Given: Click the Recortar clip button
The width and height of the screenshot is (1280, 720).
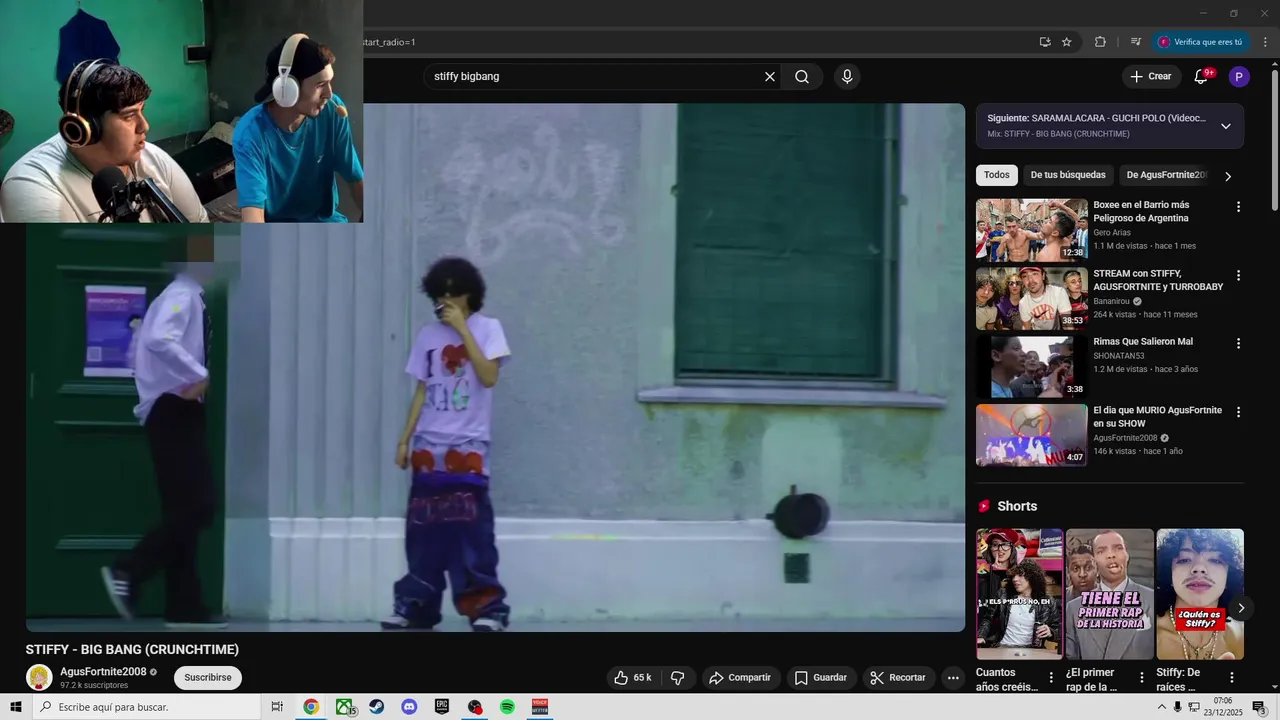Looking at the screenshot, I should click(898, 678).
